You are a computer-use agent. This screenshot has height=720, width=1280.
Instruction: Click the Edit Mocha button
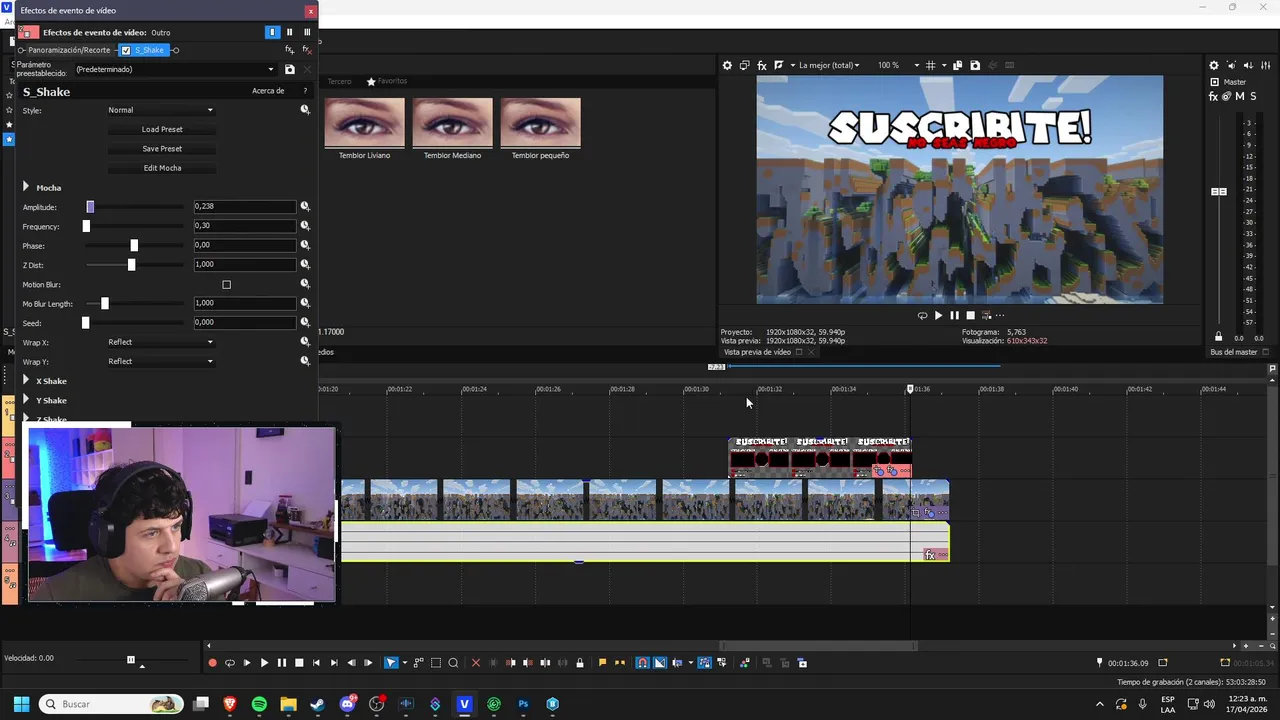tap(162, 168)
